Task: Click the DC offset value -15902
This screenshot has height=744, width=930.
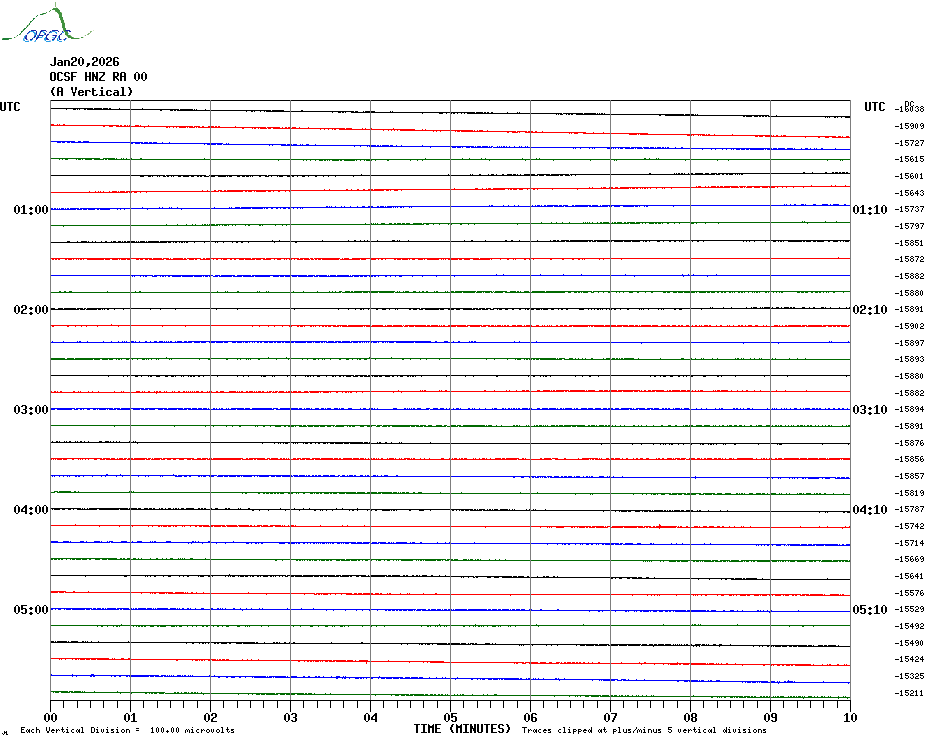Action: tap(909, 326)
